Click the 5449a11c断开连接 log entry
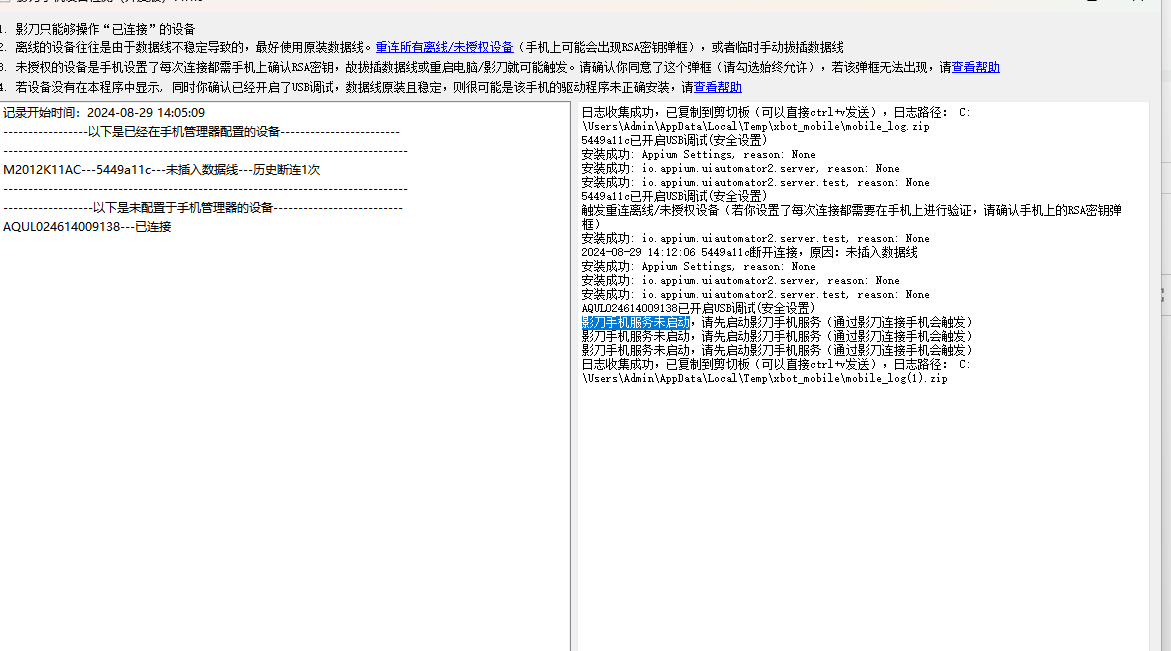Screen dimensions: 1171x651 (749, 252)
